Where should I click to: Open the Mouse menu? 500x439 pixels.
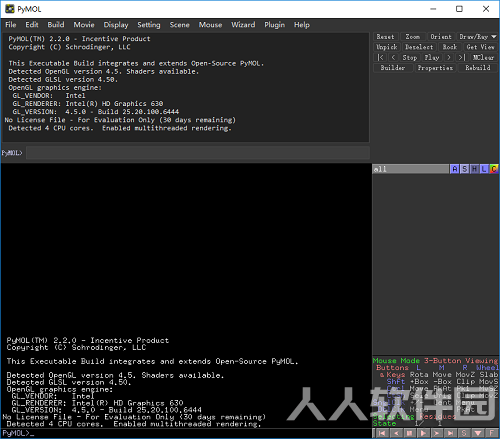pyautogui.click(x=210, y=25)
